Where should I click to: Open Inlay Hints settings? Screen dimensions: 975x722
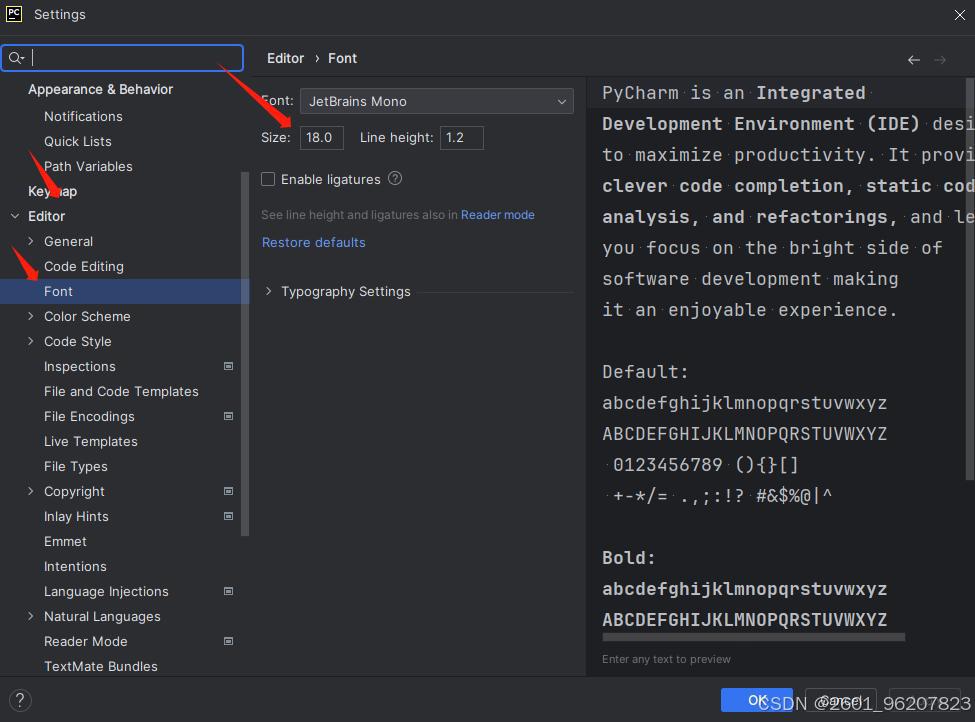coord(76,516)
